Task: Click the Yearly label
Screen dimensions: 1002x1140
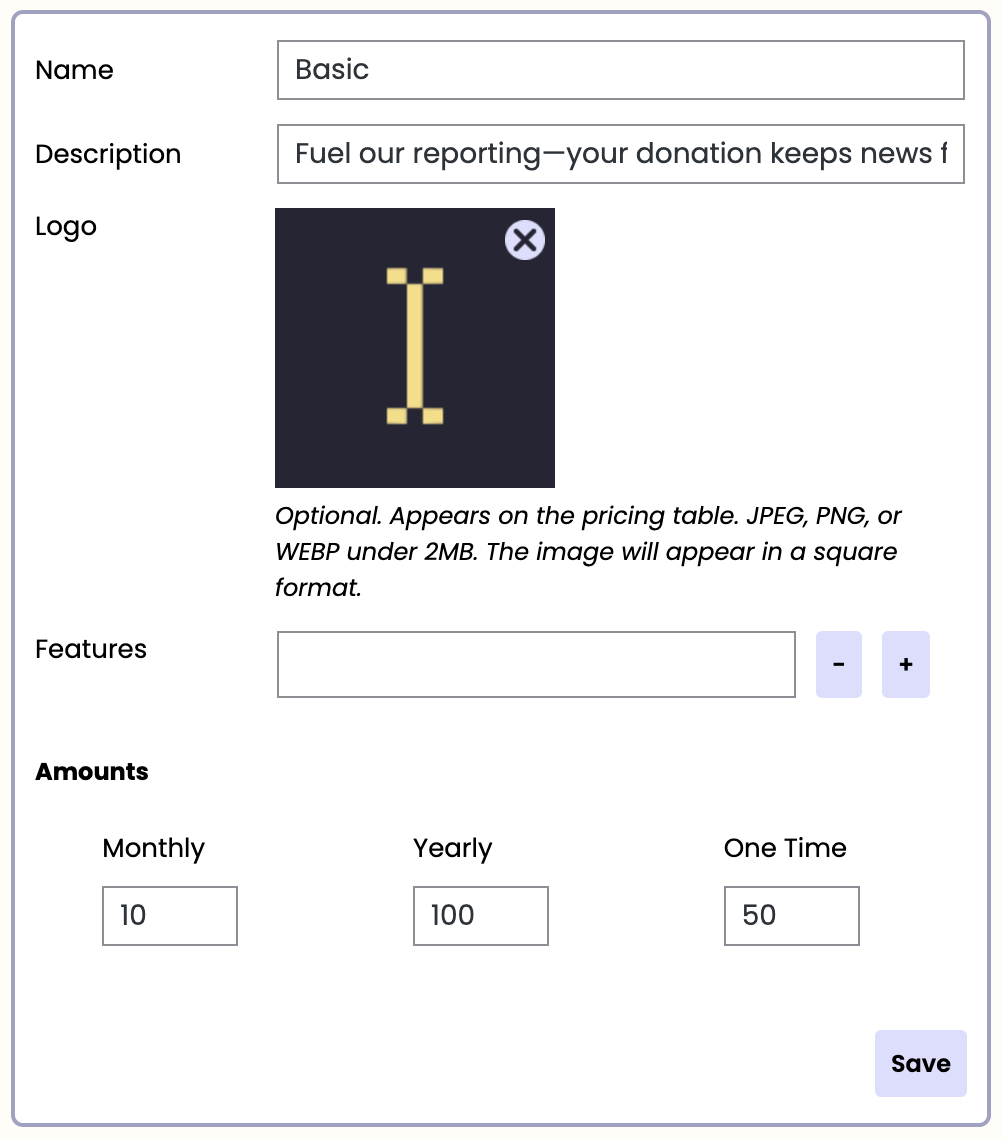Action: pyautogui.click(x=453, y=848)
